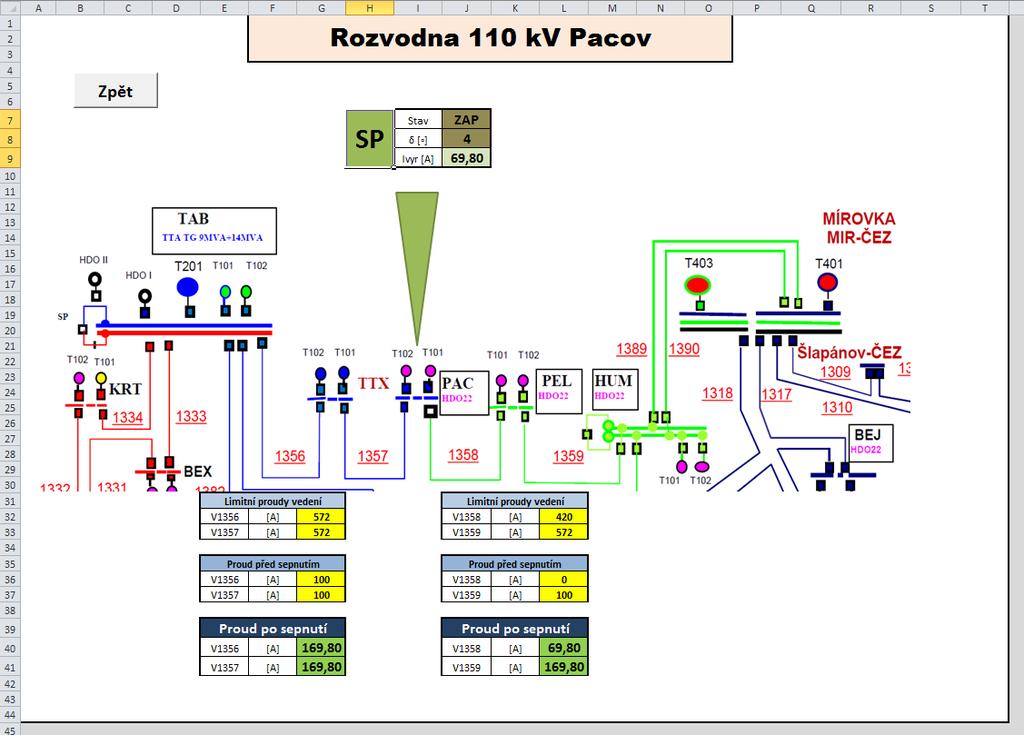Select column H header

[370, 8]
